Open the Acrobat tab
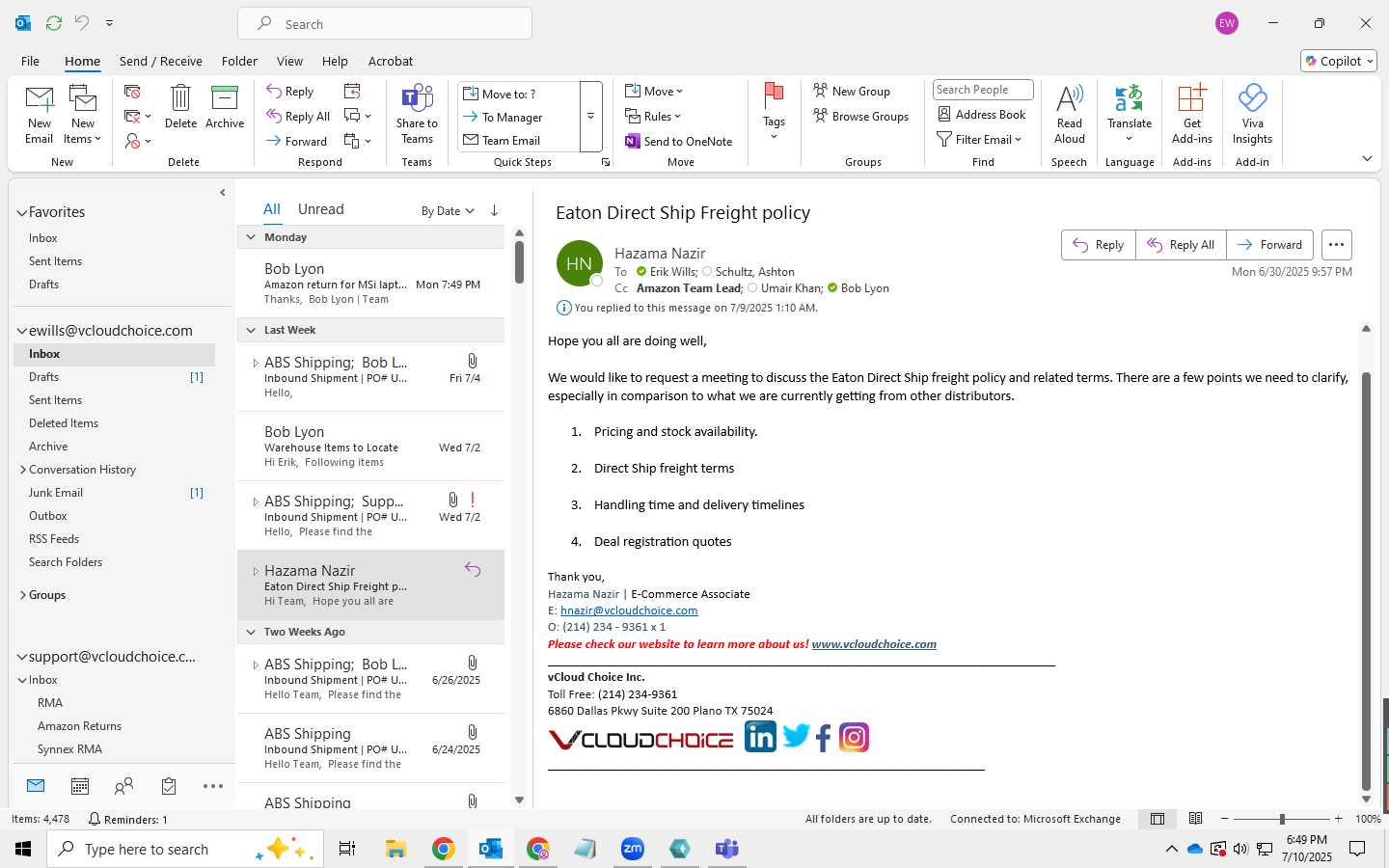 point(391,61)
